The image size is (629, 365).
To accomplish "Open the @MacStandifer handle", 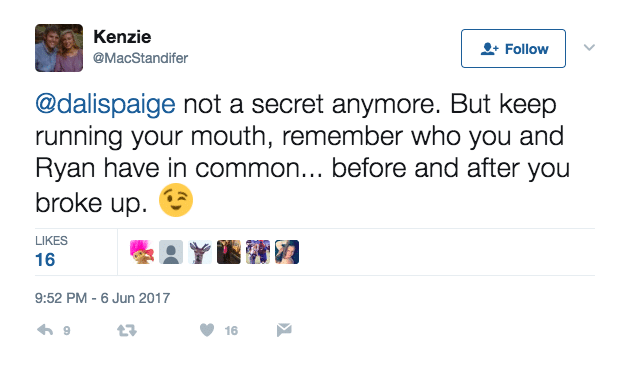I will click(x=140, y=58).
